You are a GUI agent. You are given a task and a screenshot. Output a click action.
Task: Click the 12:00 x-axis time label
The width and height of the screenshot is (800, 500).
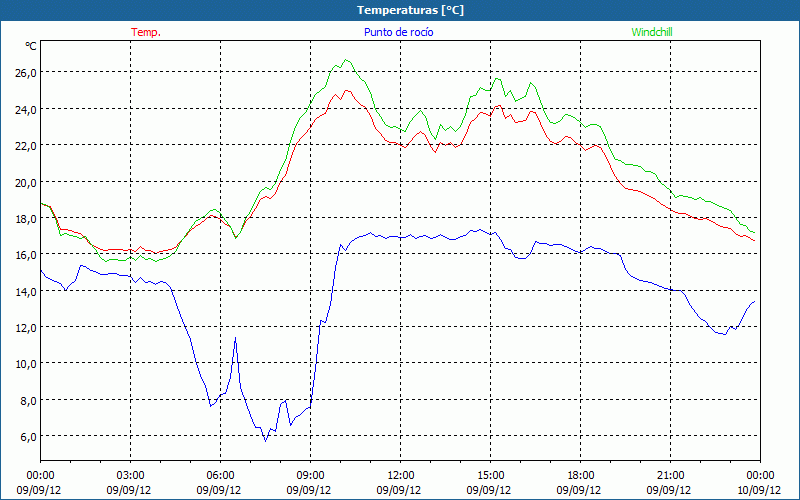coord(401,476)
